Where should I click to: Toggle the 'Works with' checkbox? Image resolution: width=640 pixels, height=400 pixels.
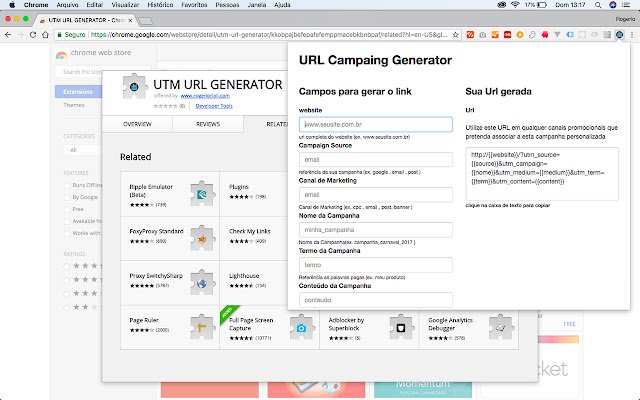click(67, 233)
